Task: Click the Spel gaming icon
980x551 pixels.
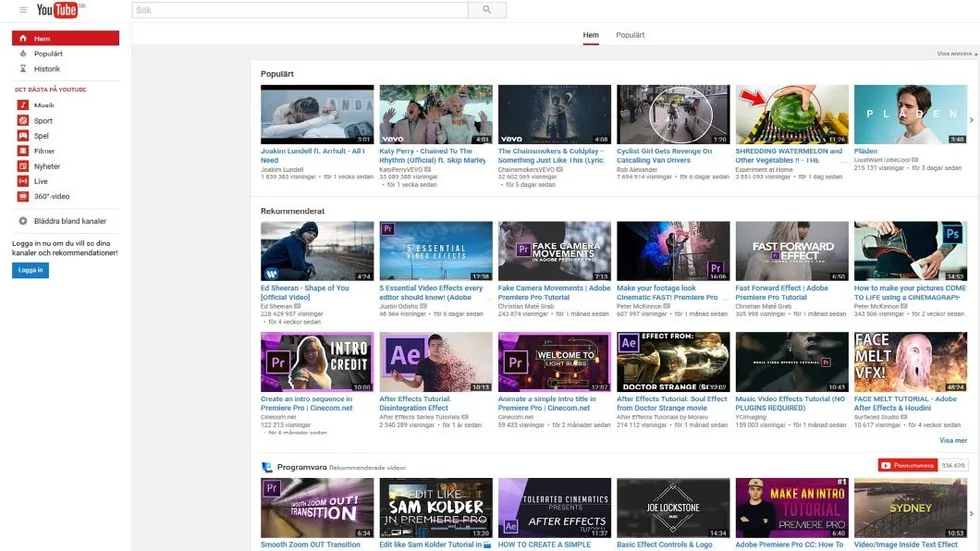Action: click(23, 136)
